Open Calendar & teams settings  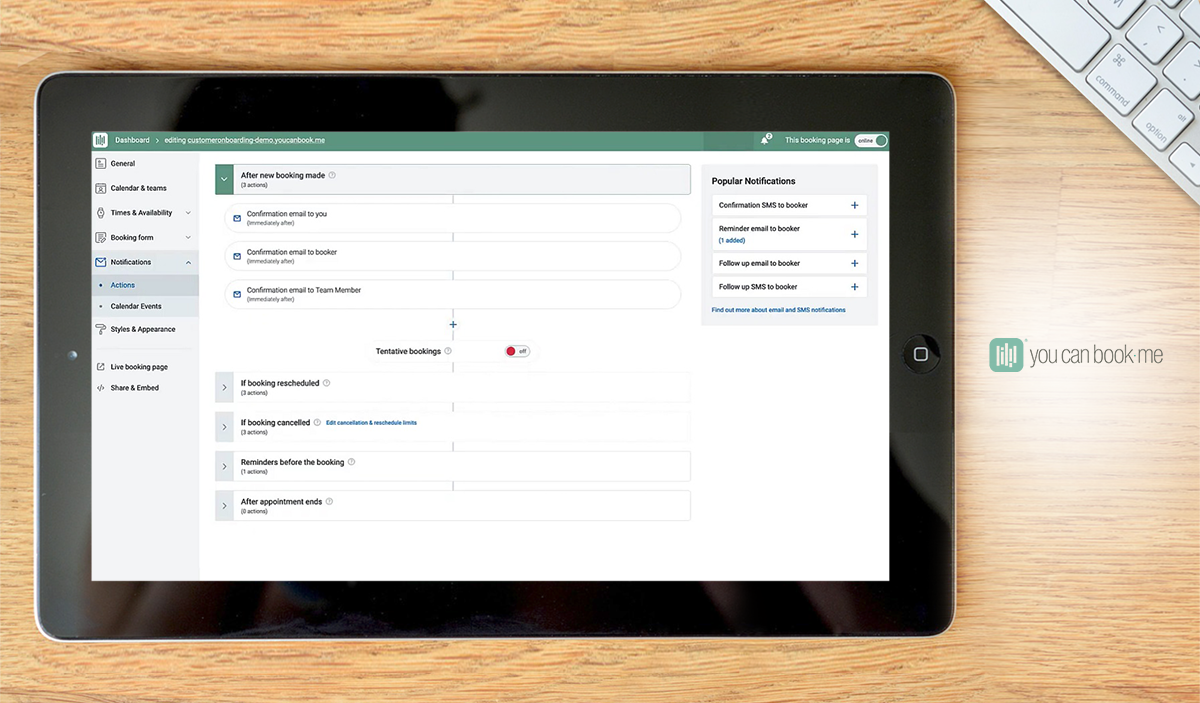[139, 188]
